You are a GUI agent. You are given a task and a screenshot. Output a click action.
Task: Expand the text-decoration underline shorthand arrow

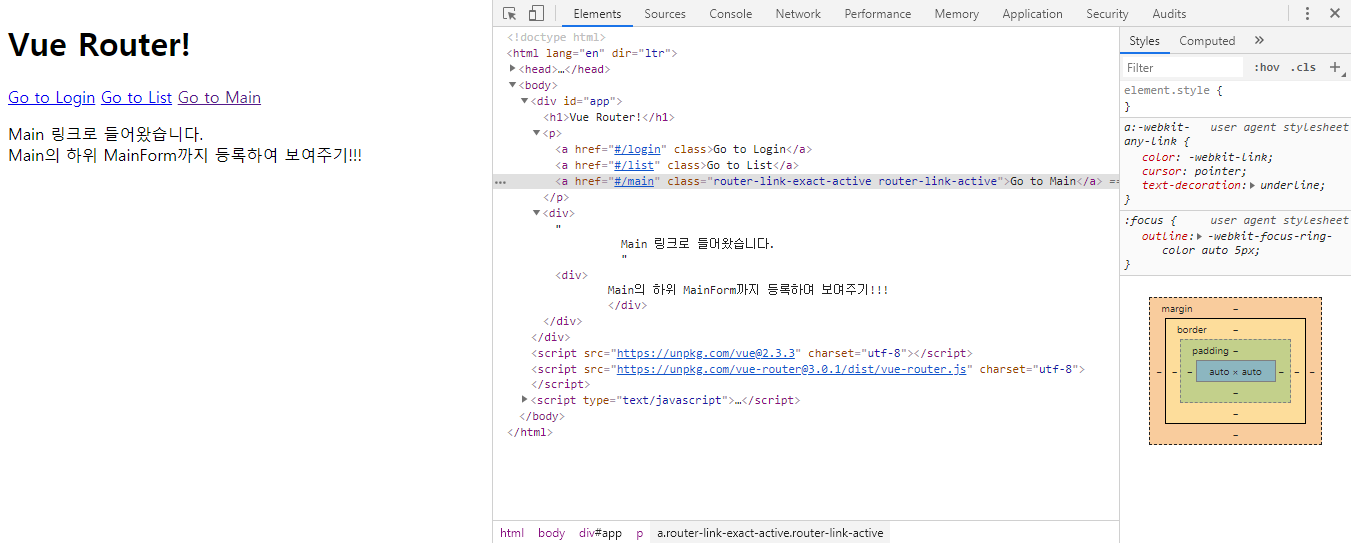point(1253,185)
